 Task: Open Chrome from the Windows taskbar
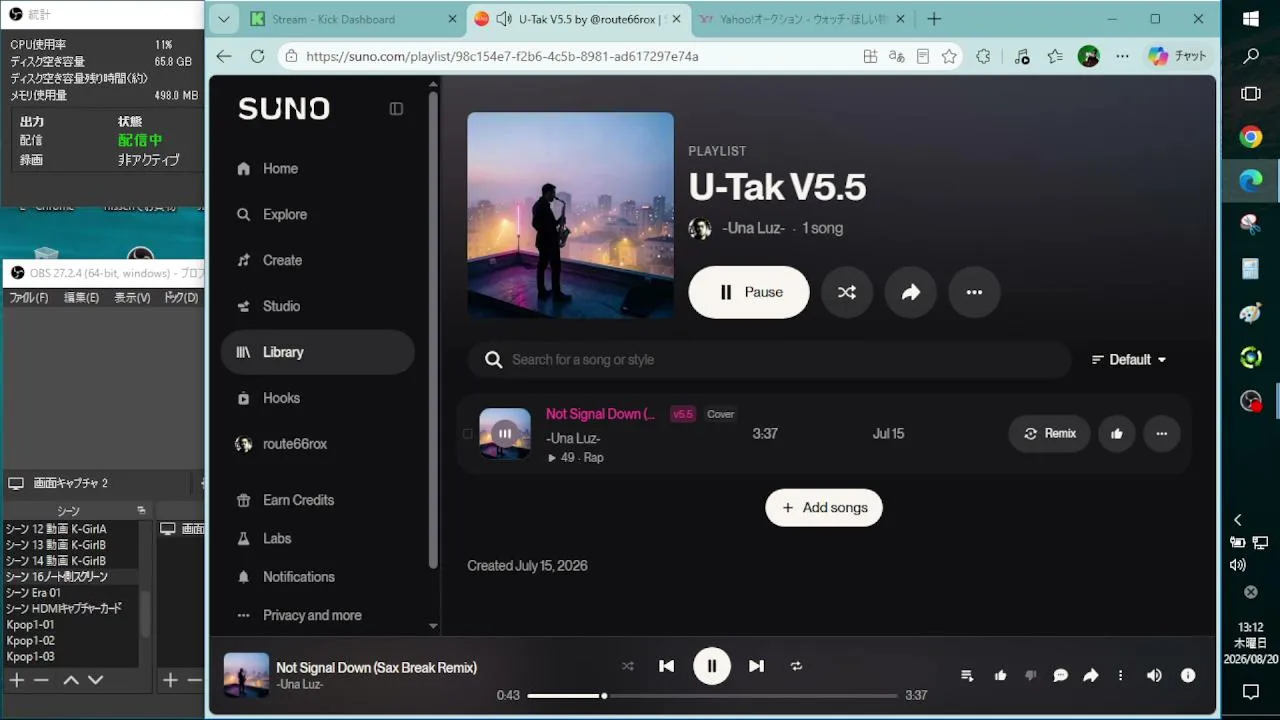pyautogui.click(x=1251, y=137)
